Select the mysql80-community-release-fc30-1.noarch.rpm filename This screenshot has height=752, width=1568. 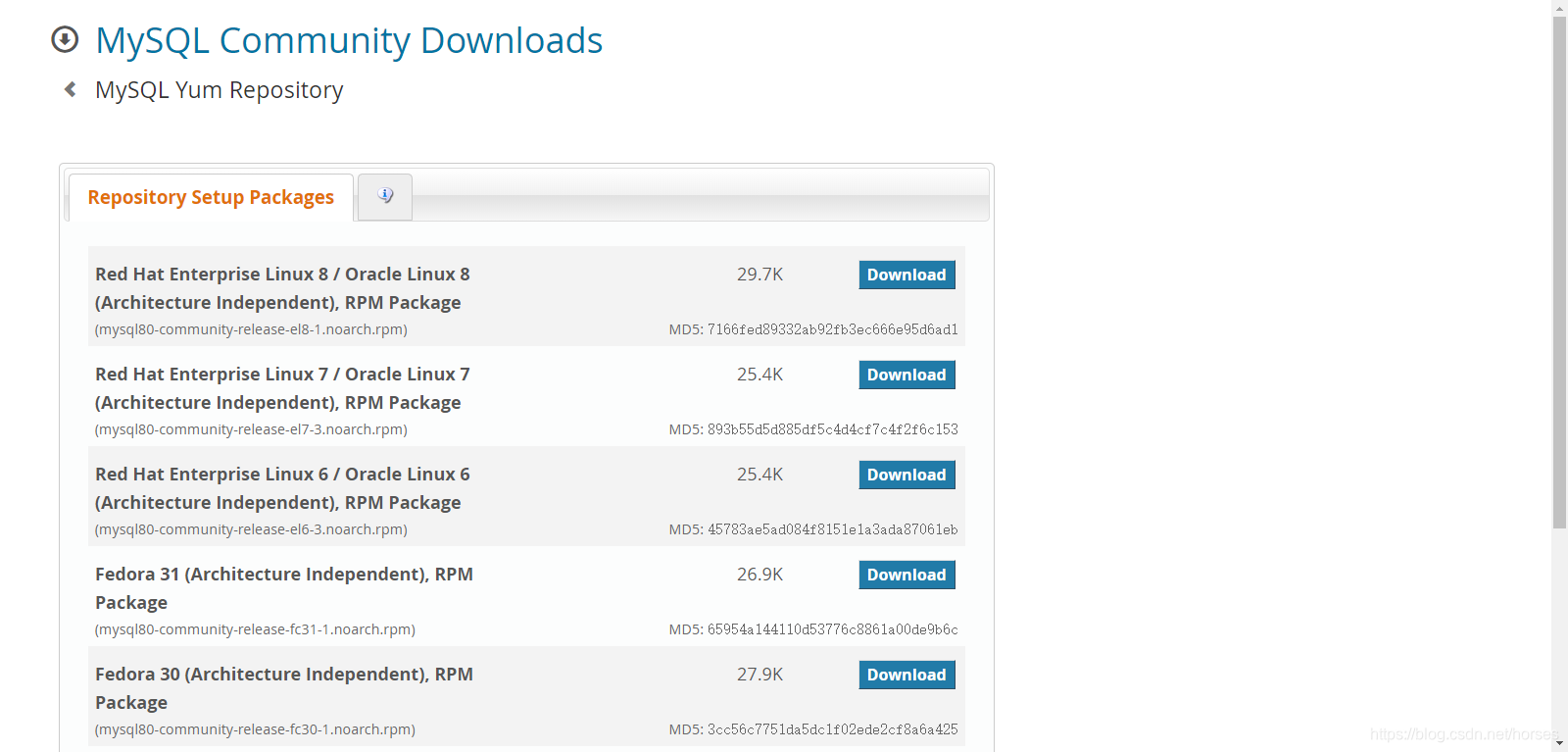pyautogui.click(x=255, y=729)
